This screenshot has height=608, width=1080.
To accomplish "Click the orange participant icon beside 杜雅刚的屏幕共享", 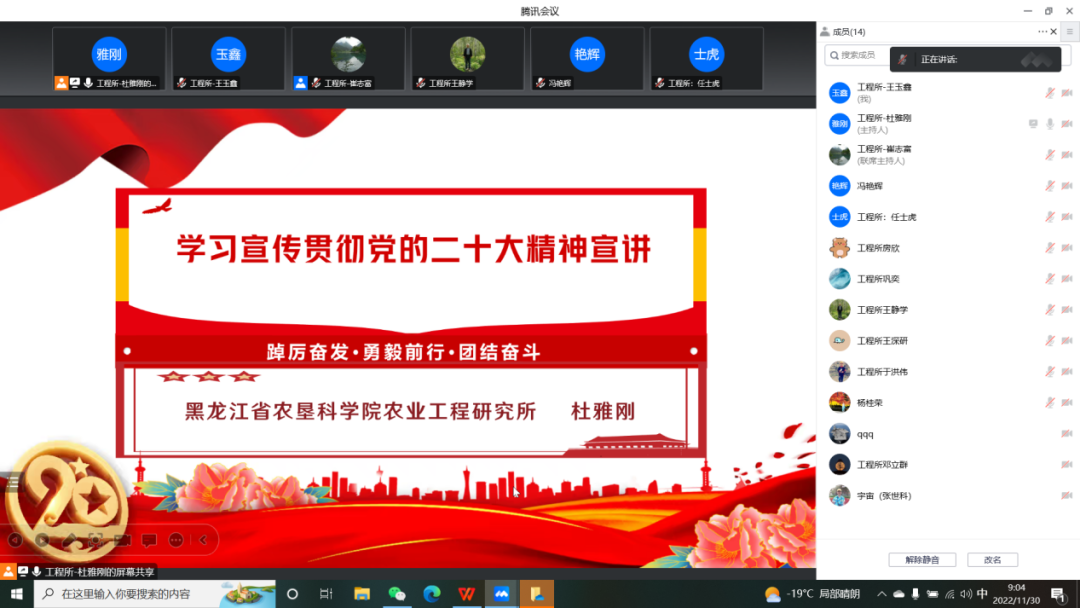I will (8, 570).
